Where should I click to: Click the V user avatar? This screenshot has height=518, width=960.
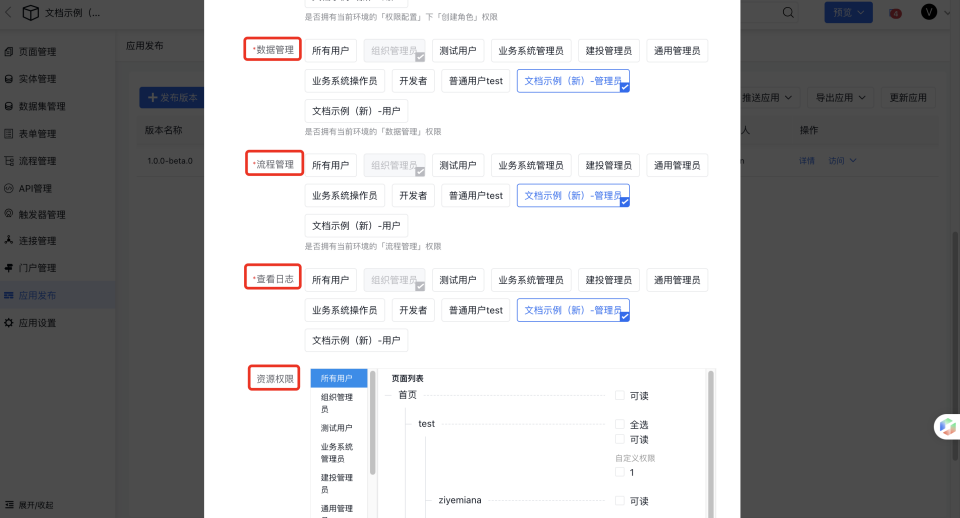929,12
